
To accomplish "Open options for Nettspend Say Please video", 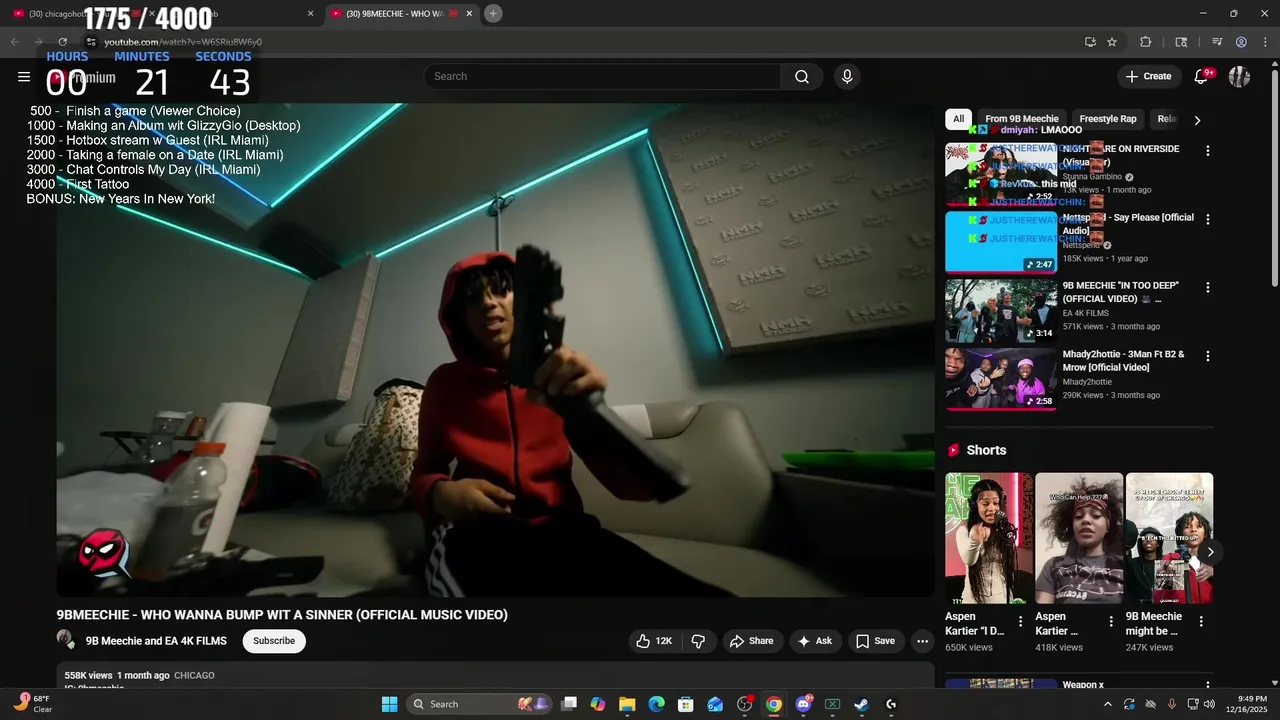I will [1207, 219].
